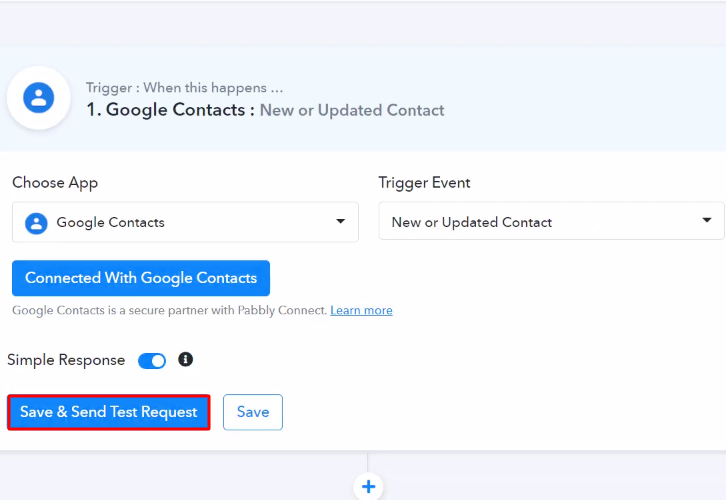
Task: Open the Choose App dropdown
Action: (185, 222)
